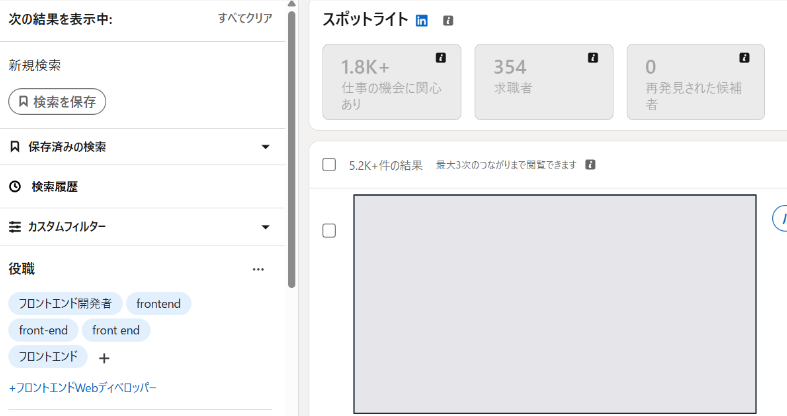787x416 pixels.
Task: Select the フロントエンド title chip
Action: [48, 357]
